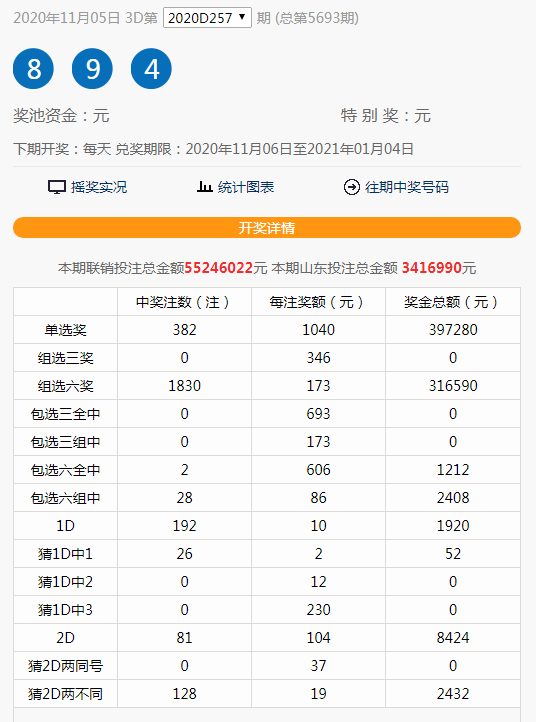Click the 包选六全中 total 1212
The height and width of the screenshot is (722, 536).
(x=453, y=470)
